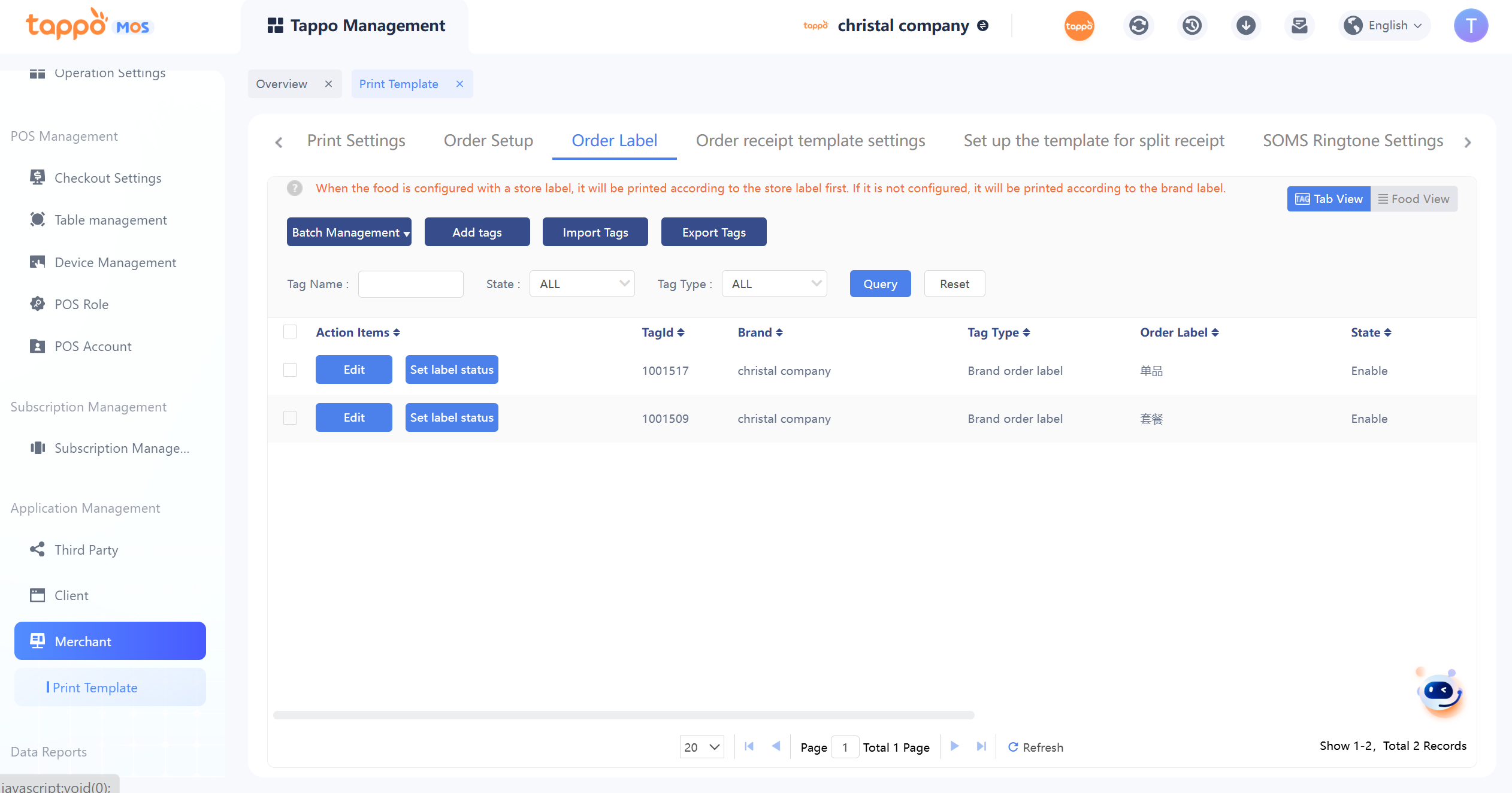Screen dimensions: 1512x793
Task: Expand the Tag Type filter dropdown
Action: (774, 284)
